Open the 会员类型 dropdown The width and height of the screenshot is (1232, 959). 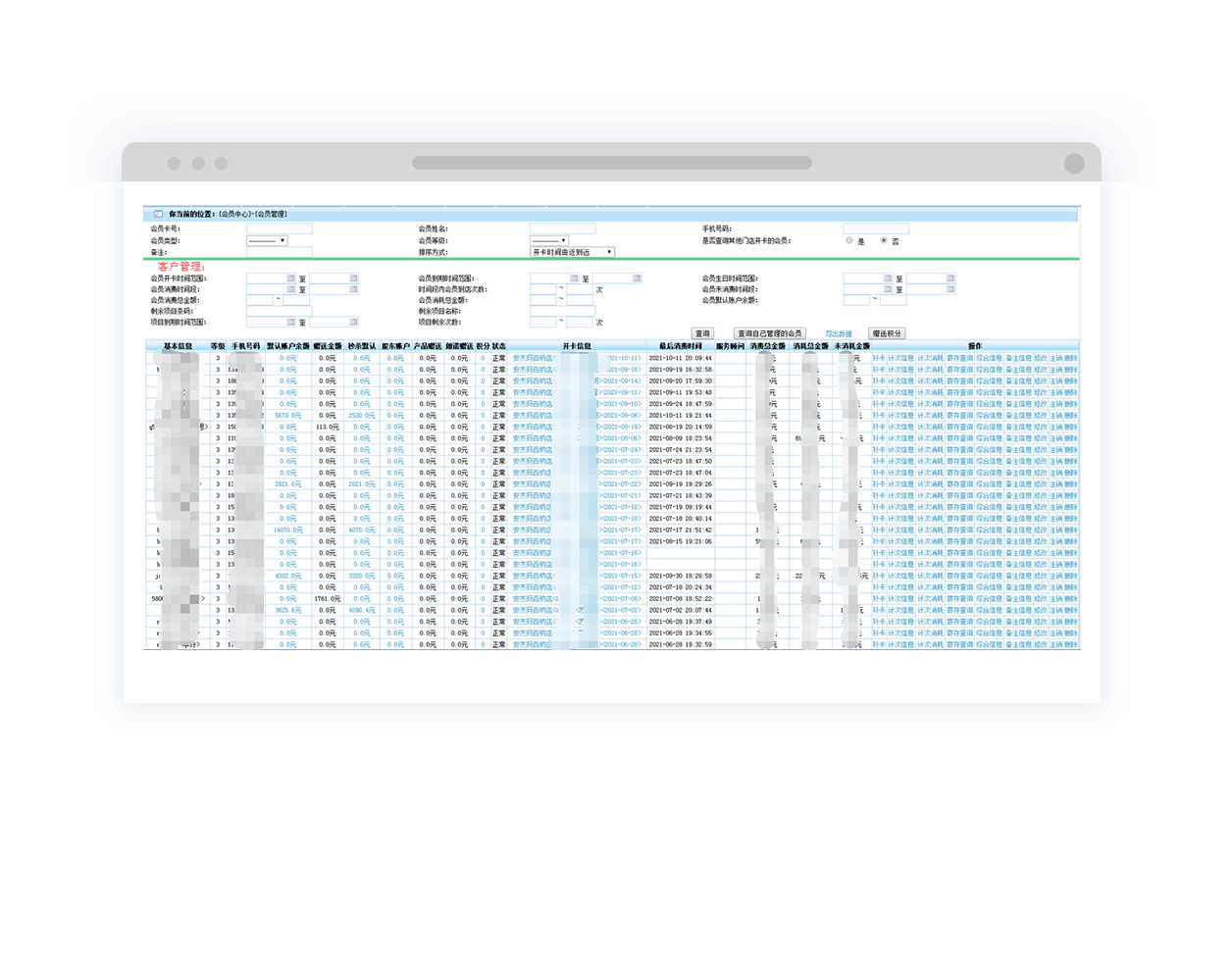[x=267, y=240]
